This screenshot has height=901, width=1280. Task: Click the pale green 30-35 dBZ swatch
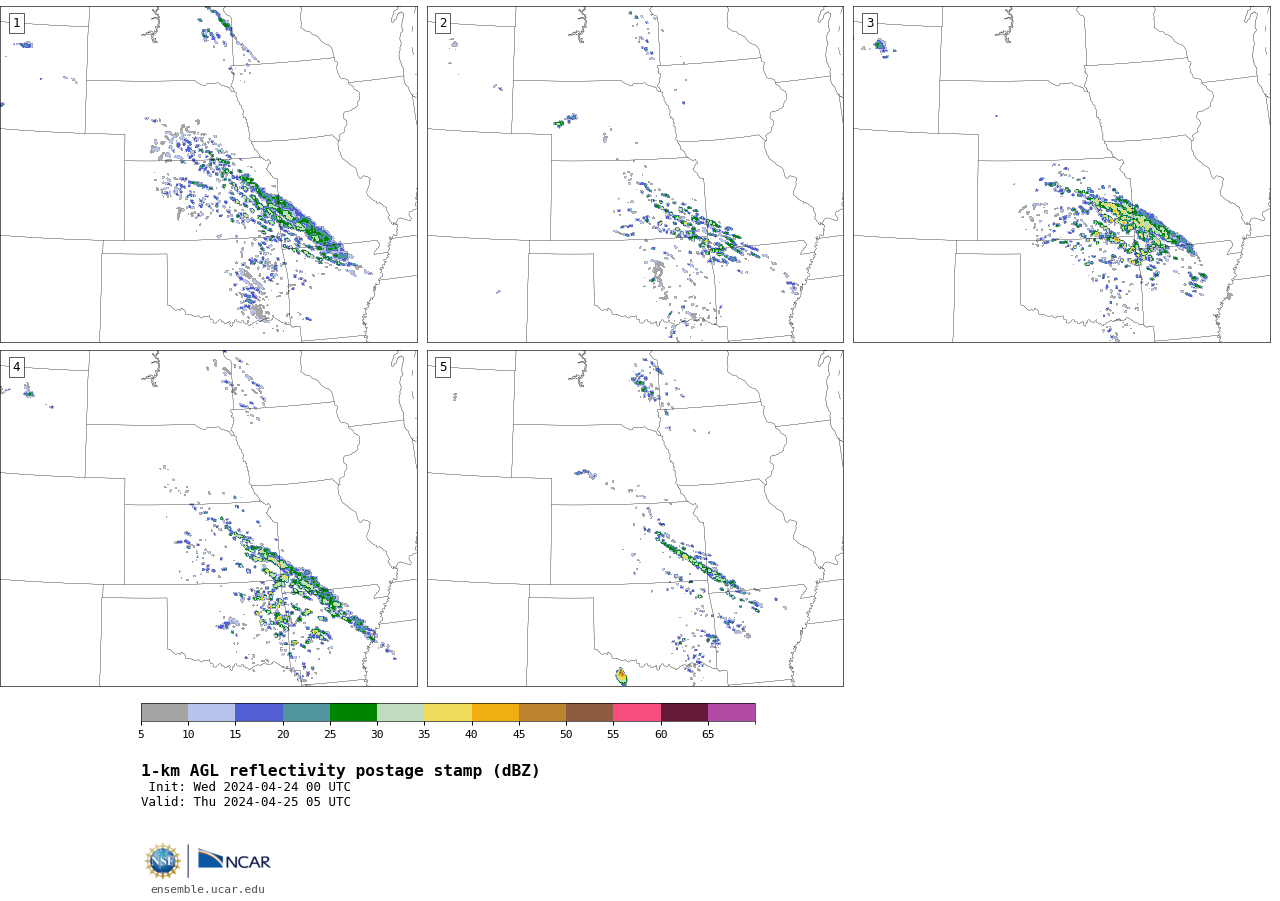(x=400, y=713)
